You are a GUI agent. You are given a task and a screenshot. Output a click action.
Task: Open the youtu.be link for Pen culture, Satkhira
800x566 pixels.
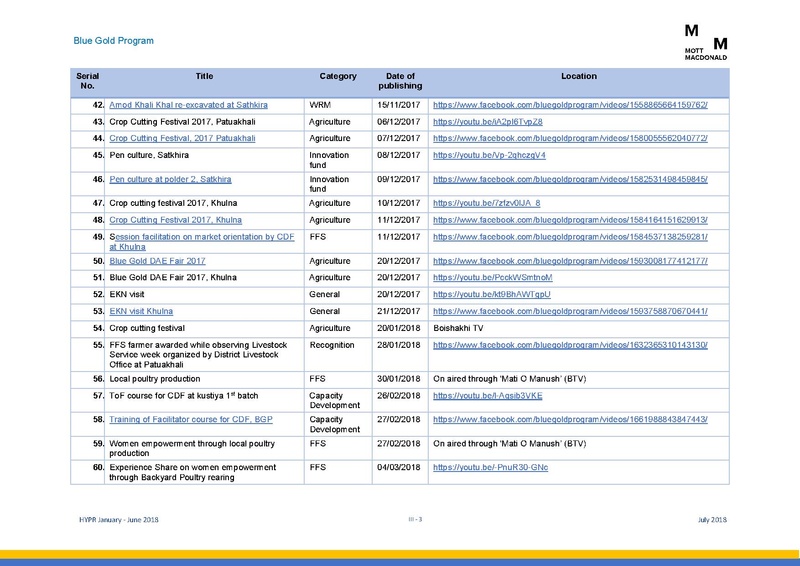(x=489, y=155)
